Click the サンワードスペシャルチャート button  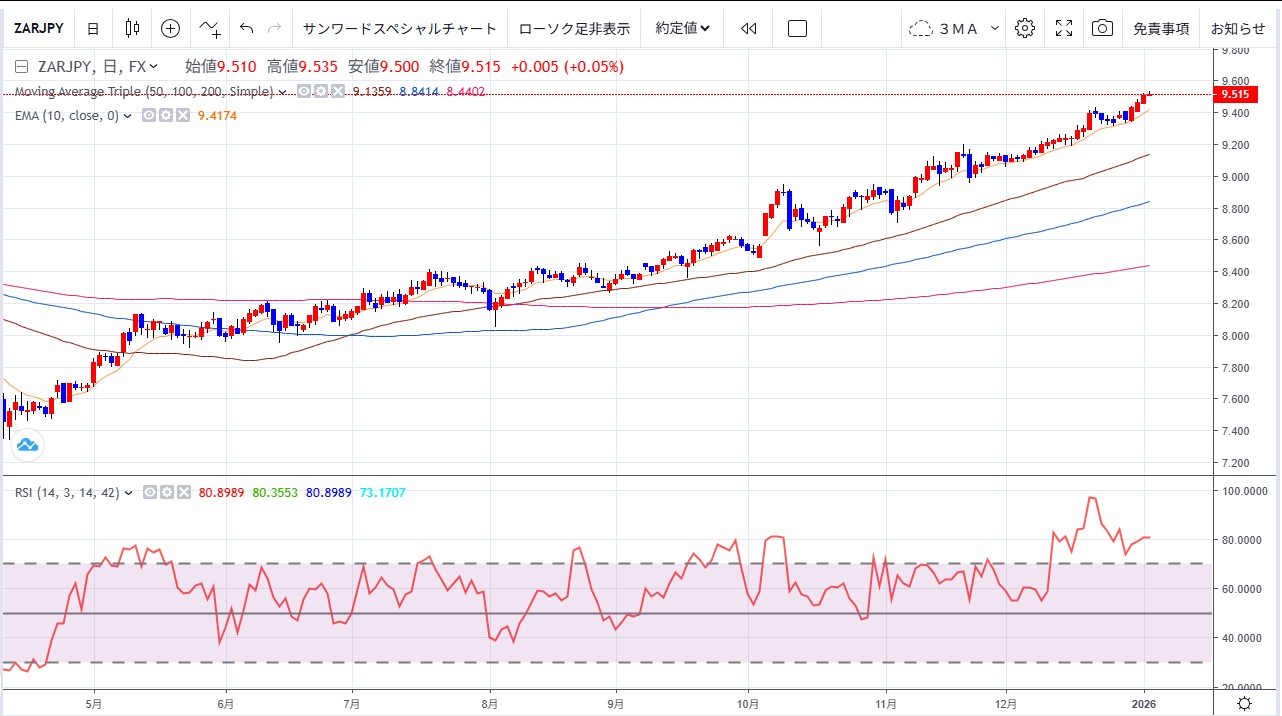tap(399, 28)
